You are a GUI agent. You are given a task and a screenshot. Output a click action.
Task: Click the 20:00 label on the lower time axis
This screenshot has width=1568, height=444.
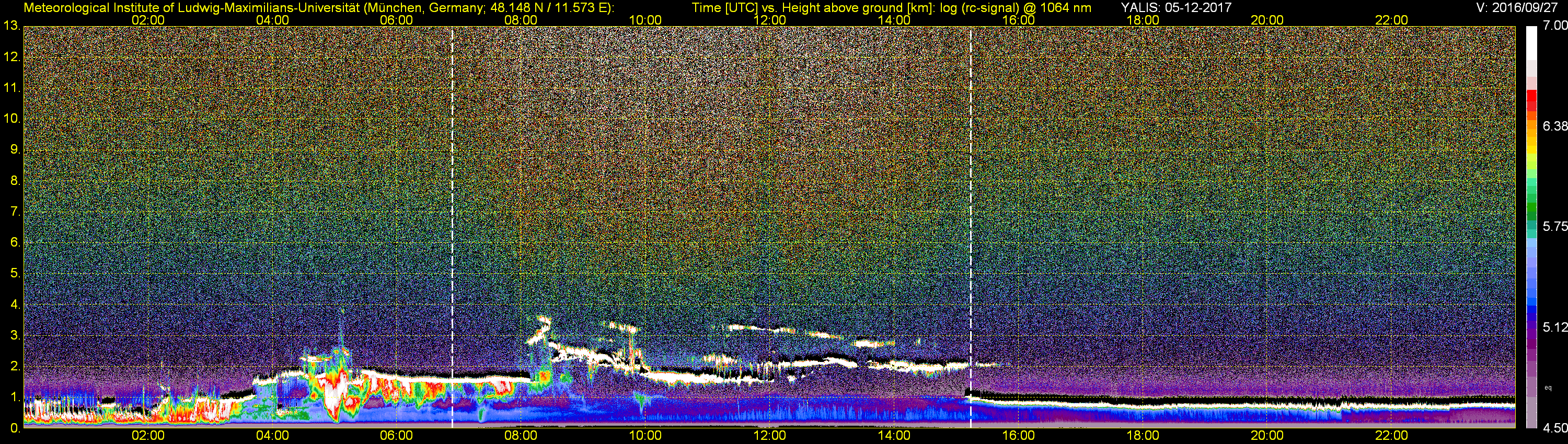pyautogui.click(x=1267, y=436)
